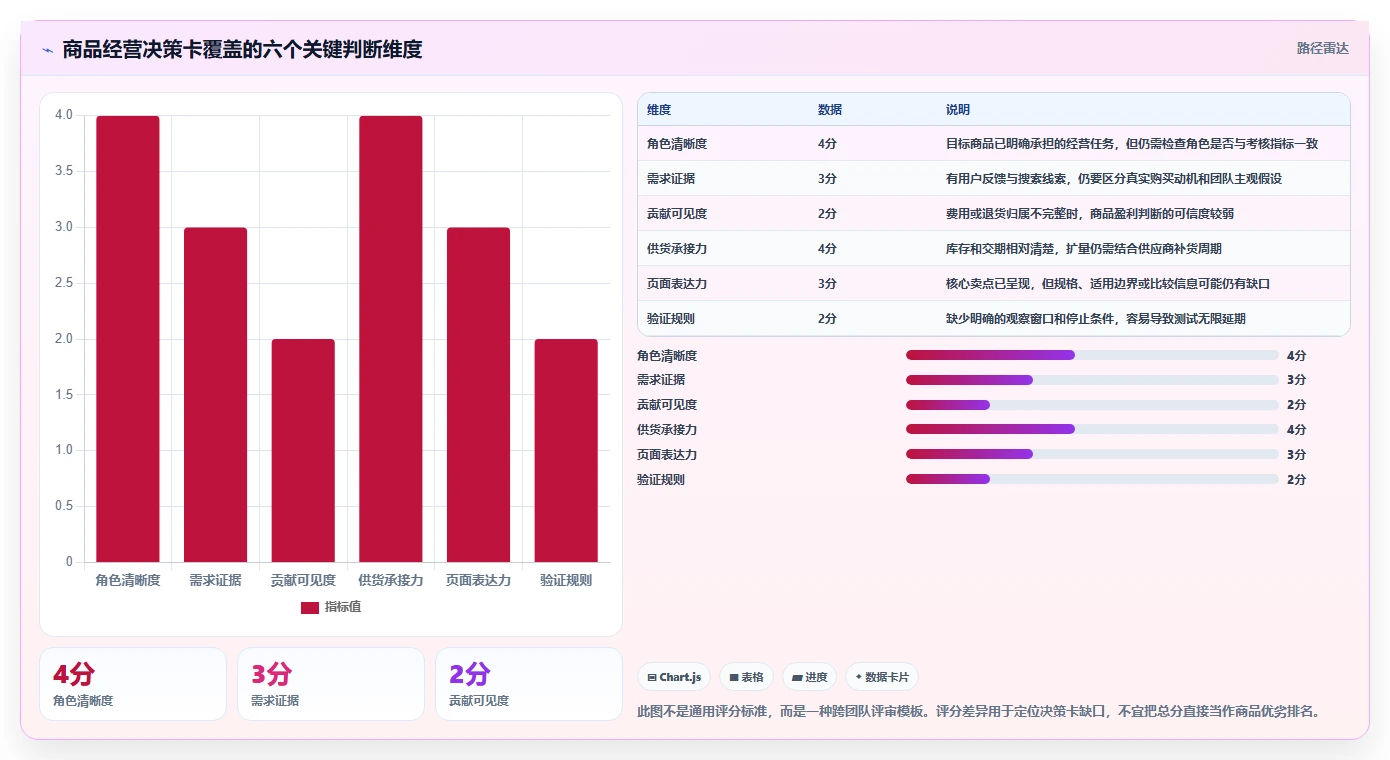The width and height of the screenshot is (1390, 760).
Task: Click the 数据卡片 chip
Action: tap(882, 677)
